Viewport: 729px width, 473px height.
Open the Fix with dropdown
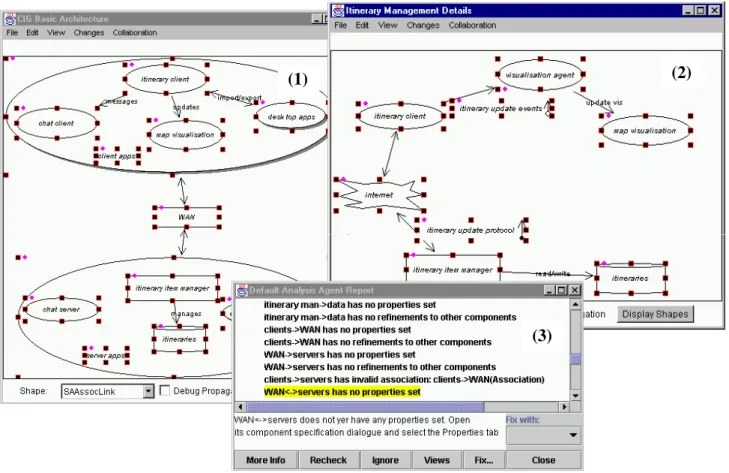[x=543, y=435]
